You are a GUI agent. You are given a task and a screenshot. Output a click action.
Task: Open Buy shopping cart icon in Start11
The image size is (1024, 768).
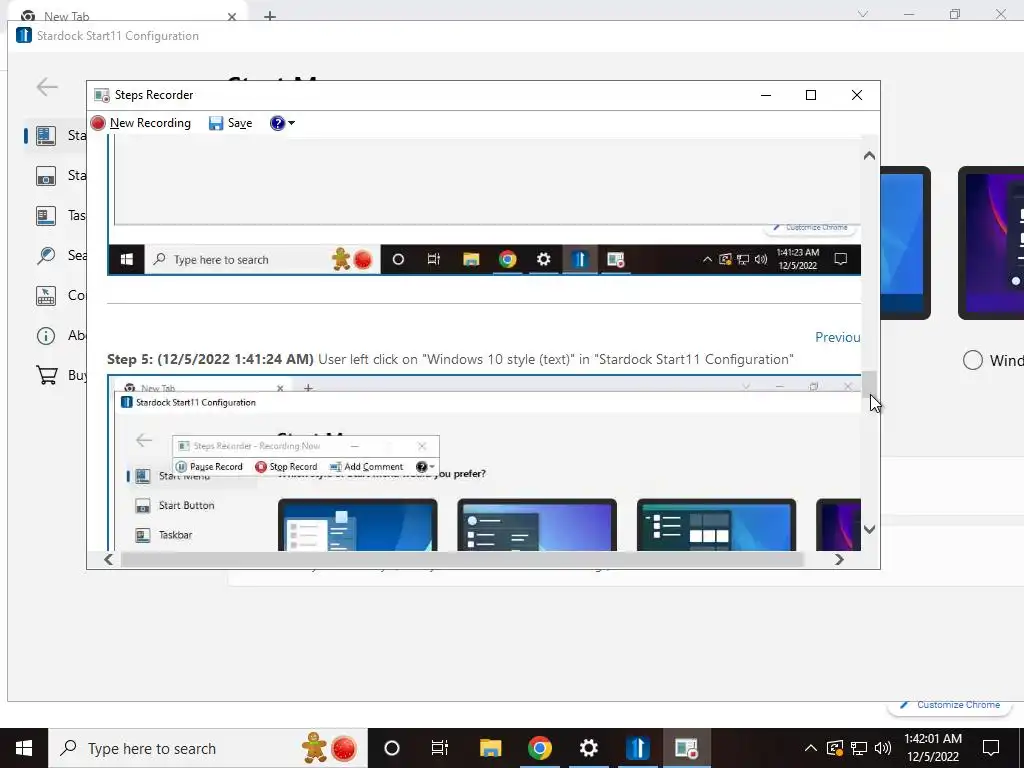point(47,375)
